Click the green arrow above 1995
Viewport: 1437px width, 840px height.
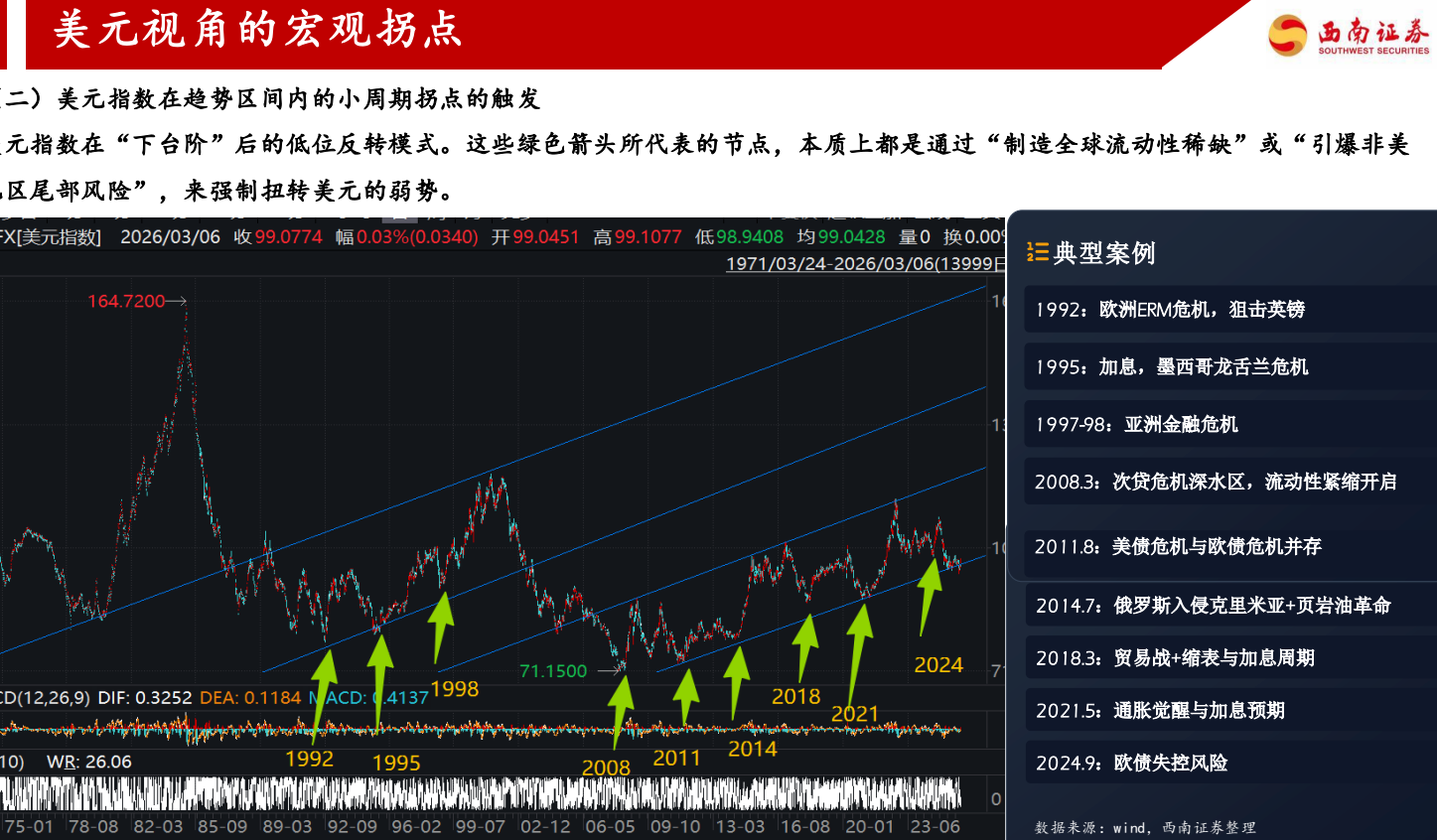(380, 682)
